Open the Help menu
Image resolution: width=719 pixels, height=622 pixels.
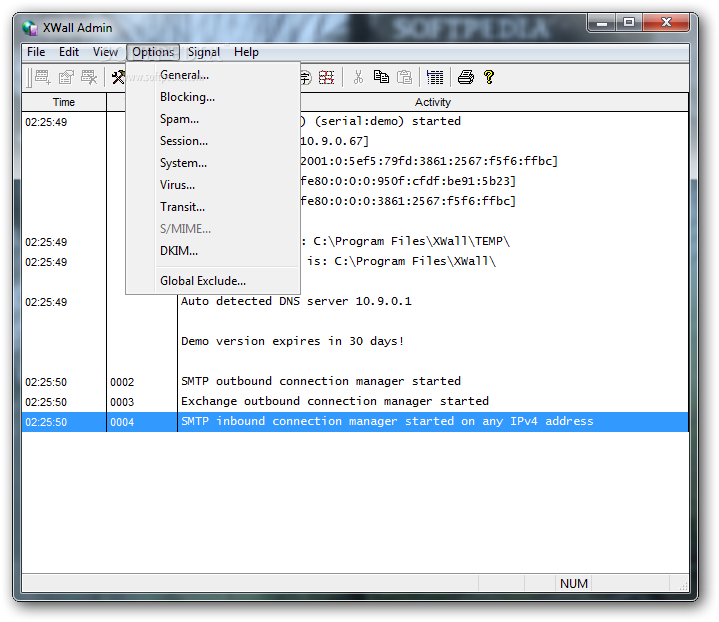246,52
